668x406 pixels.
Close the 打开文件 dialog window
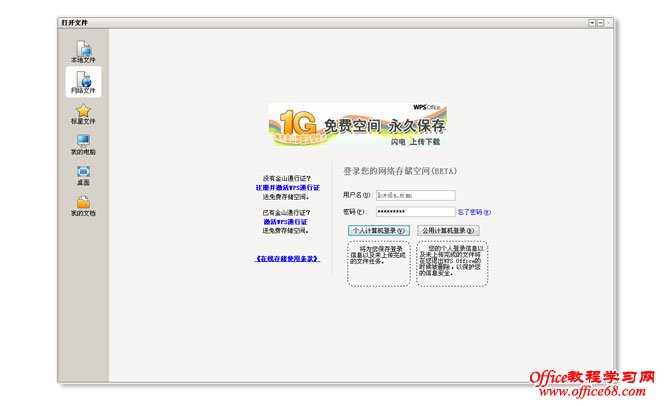click(608, 23)
